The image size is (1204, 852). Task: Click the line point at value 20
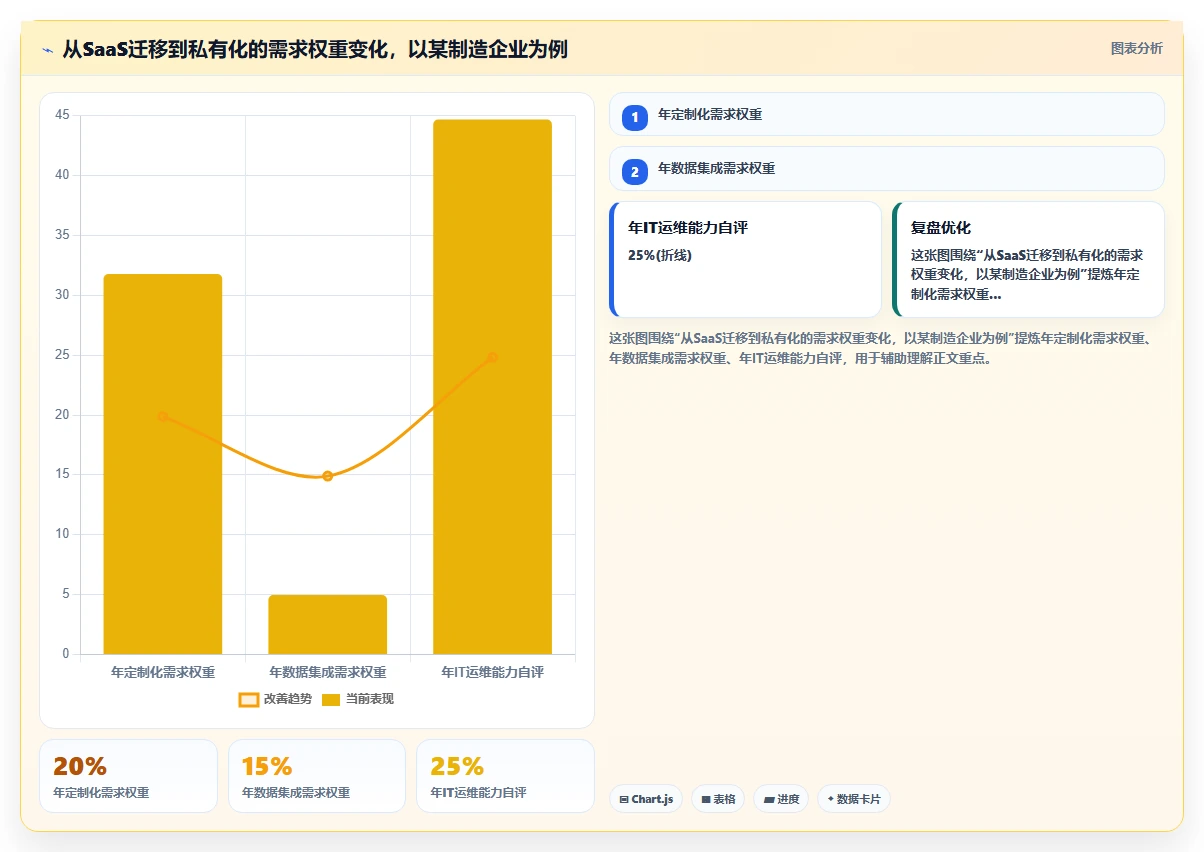[163, 416]
